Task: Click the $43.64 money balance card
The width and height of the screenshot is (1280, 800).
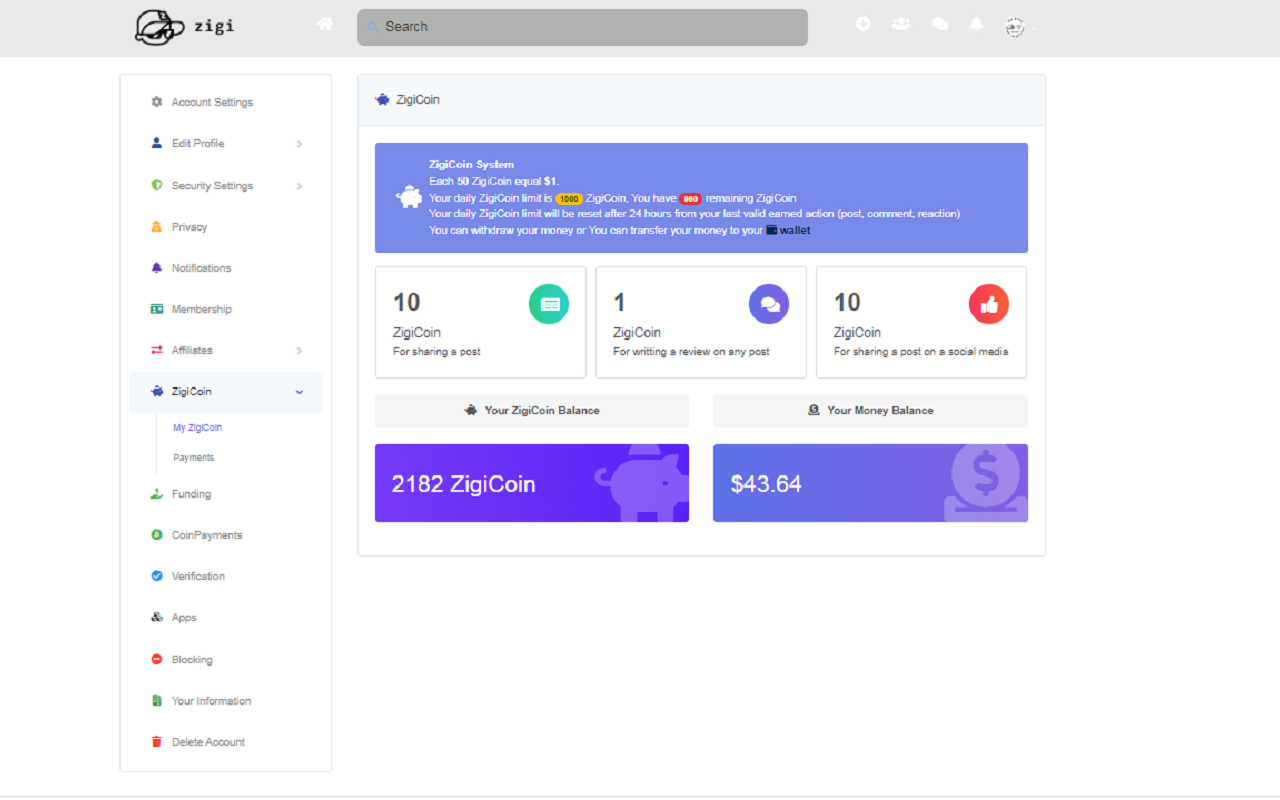Action: pyautogui.click(x=870, y=483)
